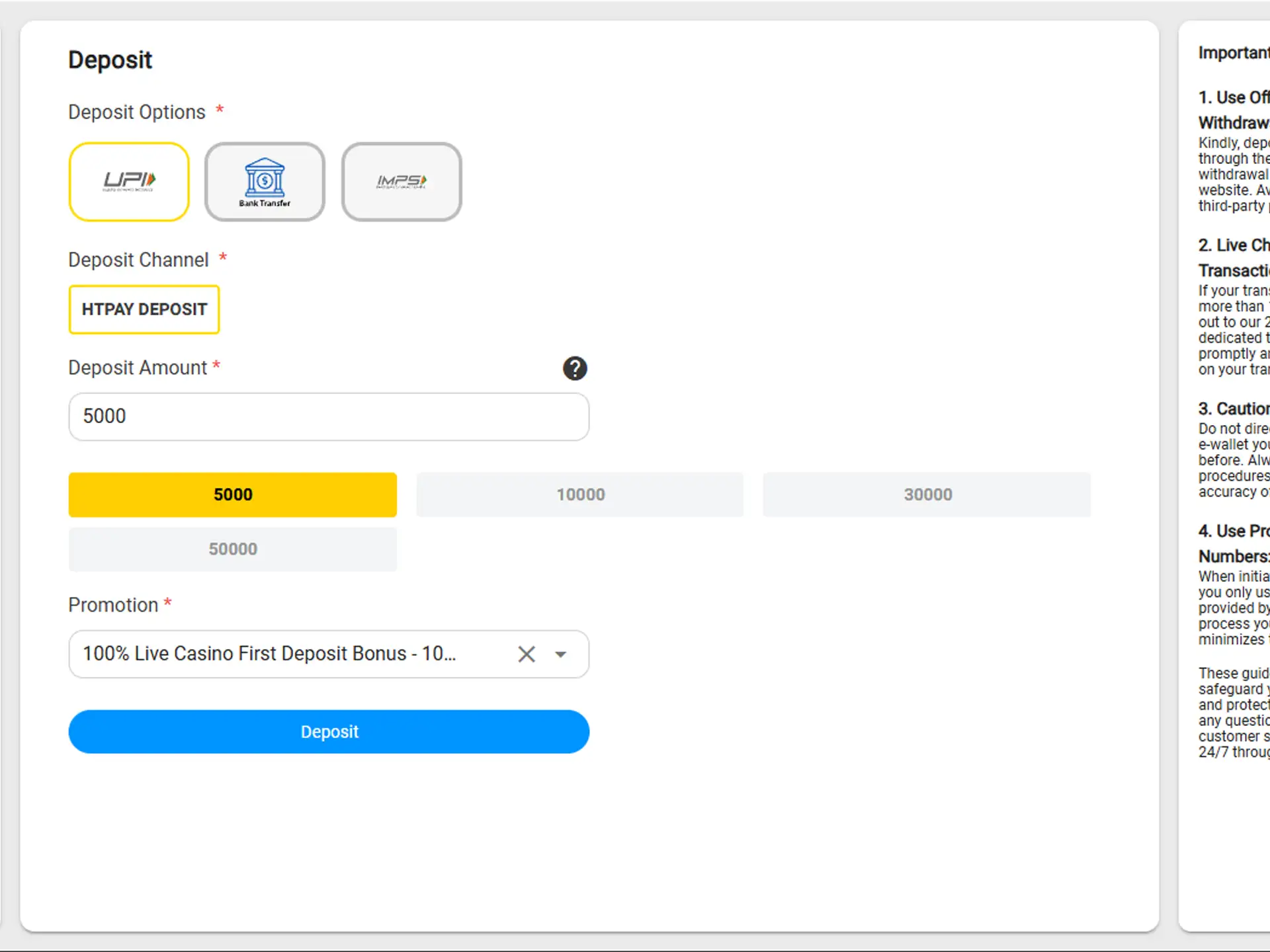Click the Deposit Options label
The image size is (1270, 952).
pos(137,112)
